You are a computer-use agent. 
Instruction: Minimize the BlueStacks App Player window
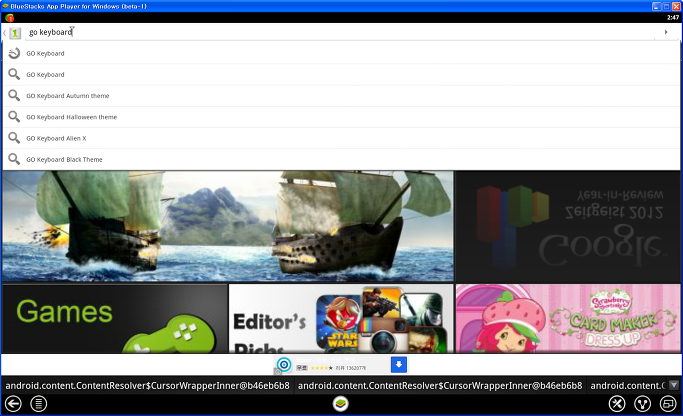point(656,6)
